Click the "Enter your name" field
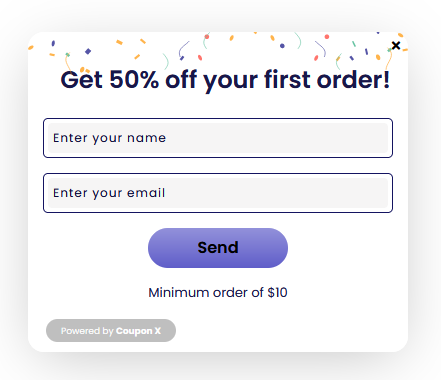 [x=218, y=138]
